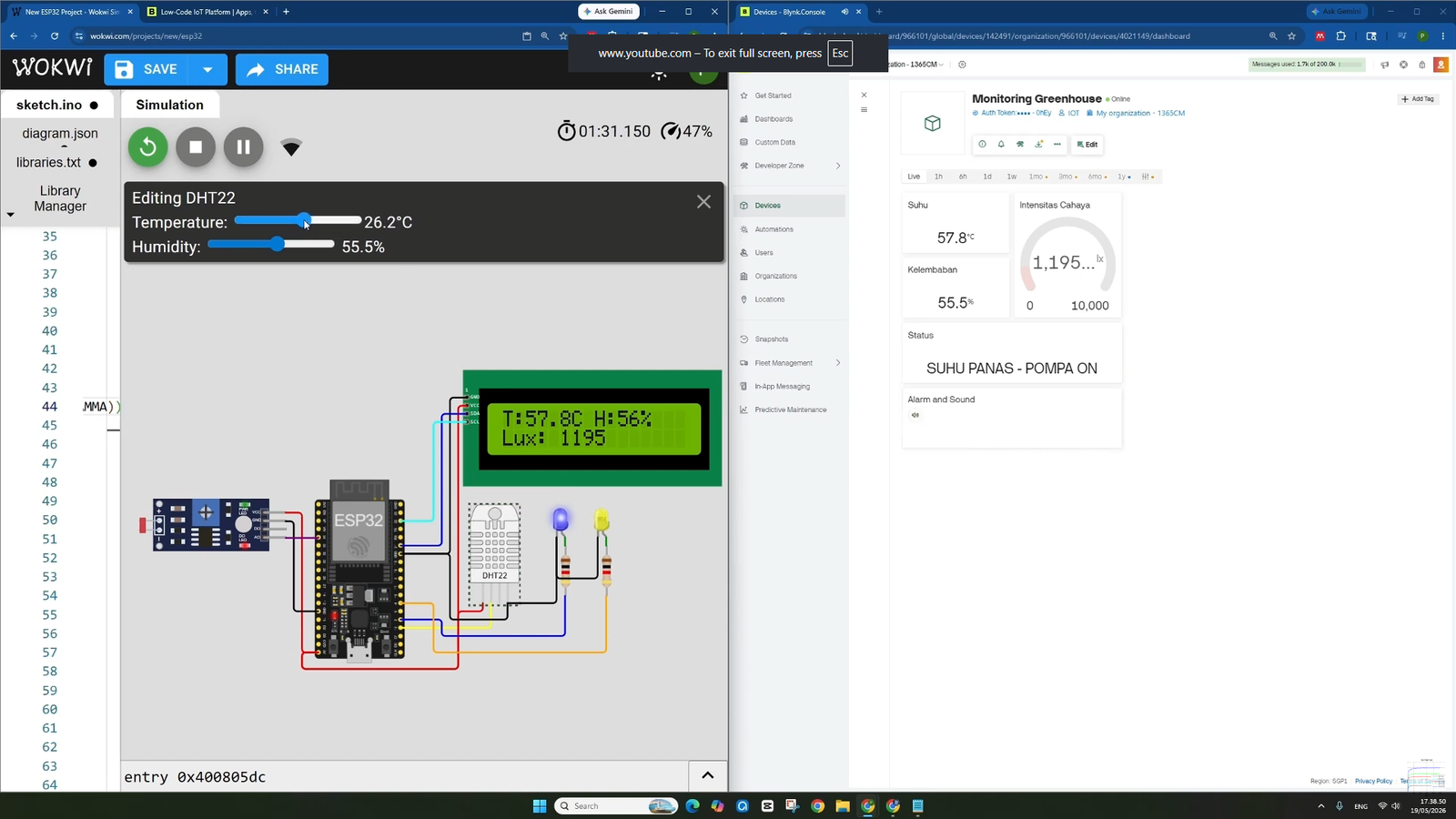
Task: Open device info icon in Blynk toolbar
Action: tap(982, 144)
